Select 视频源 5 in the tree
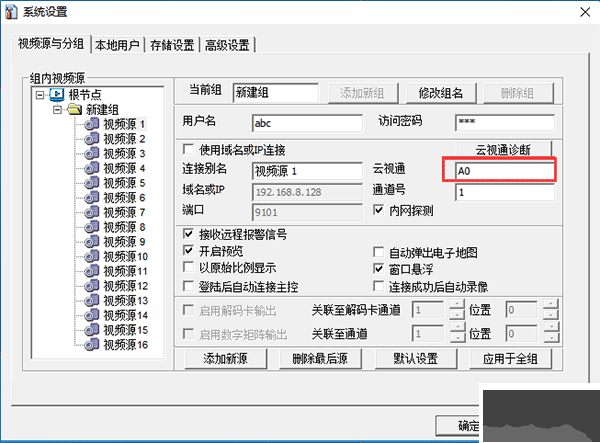Image resolution: width=600 pixels, height=443 pixels. [124, 183]
